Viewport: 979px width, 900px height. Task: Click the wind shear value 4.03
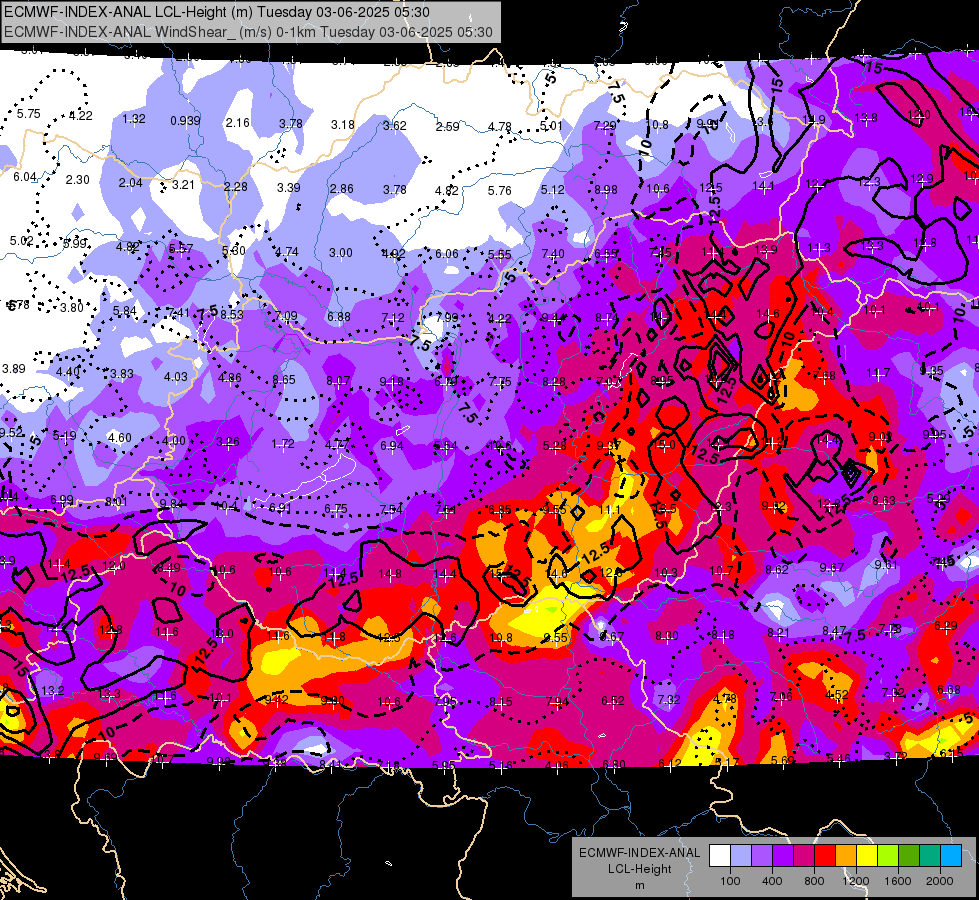pyautogui.click(x=175, y=377)
